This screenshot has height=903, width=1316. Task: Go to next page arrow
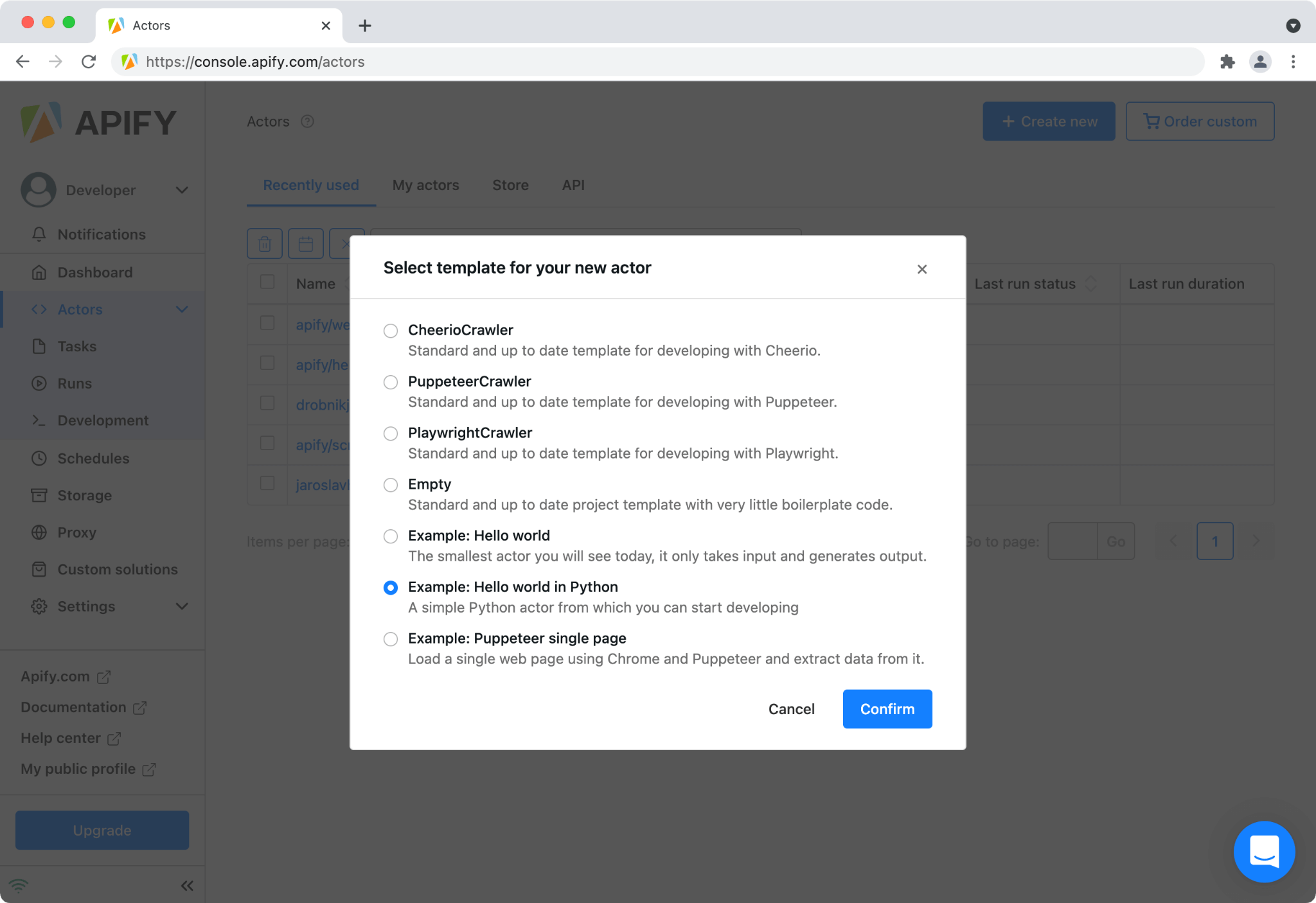(1256, 541)
